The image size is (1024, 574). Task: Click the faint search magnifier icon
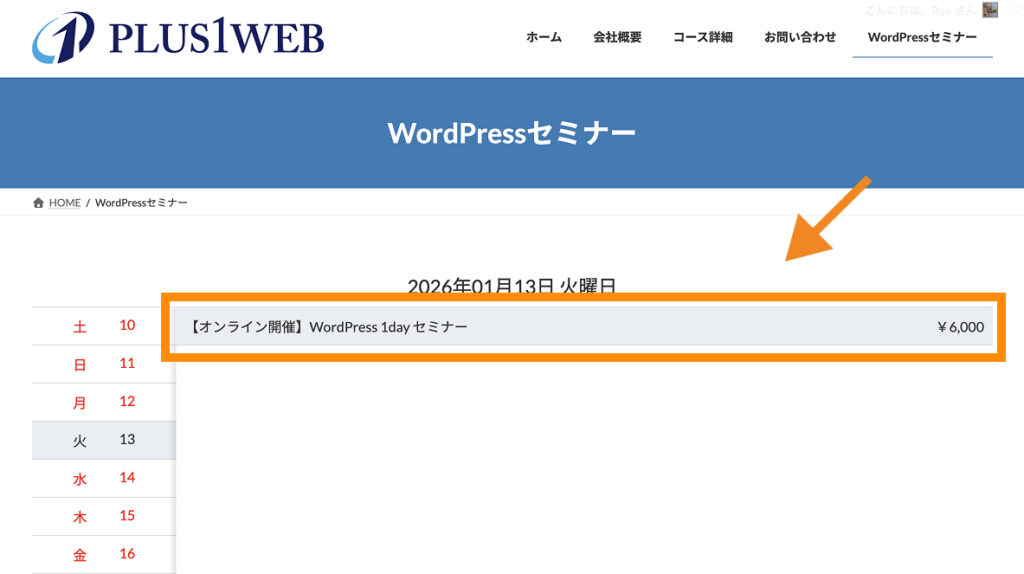[1016, 10]
